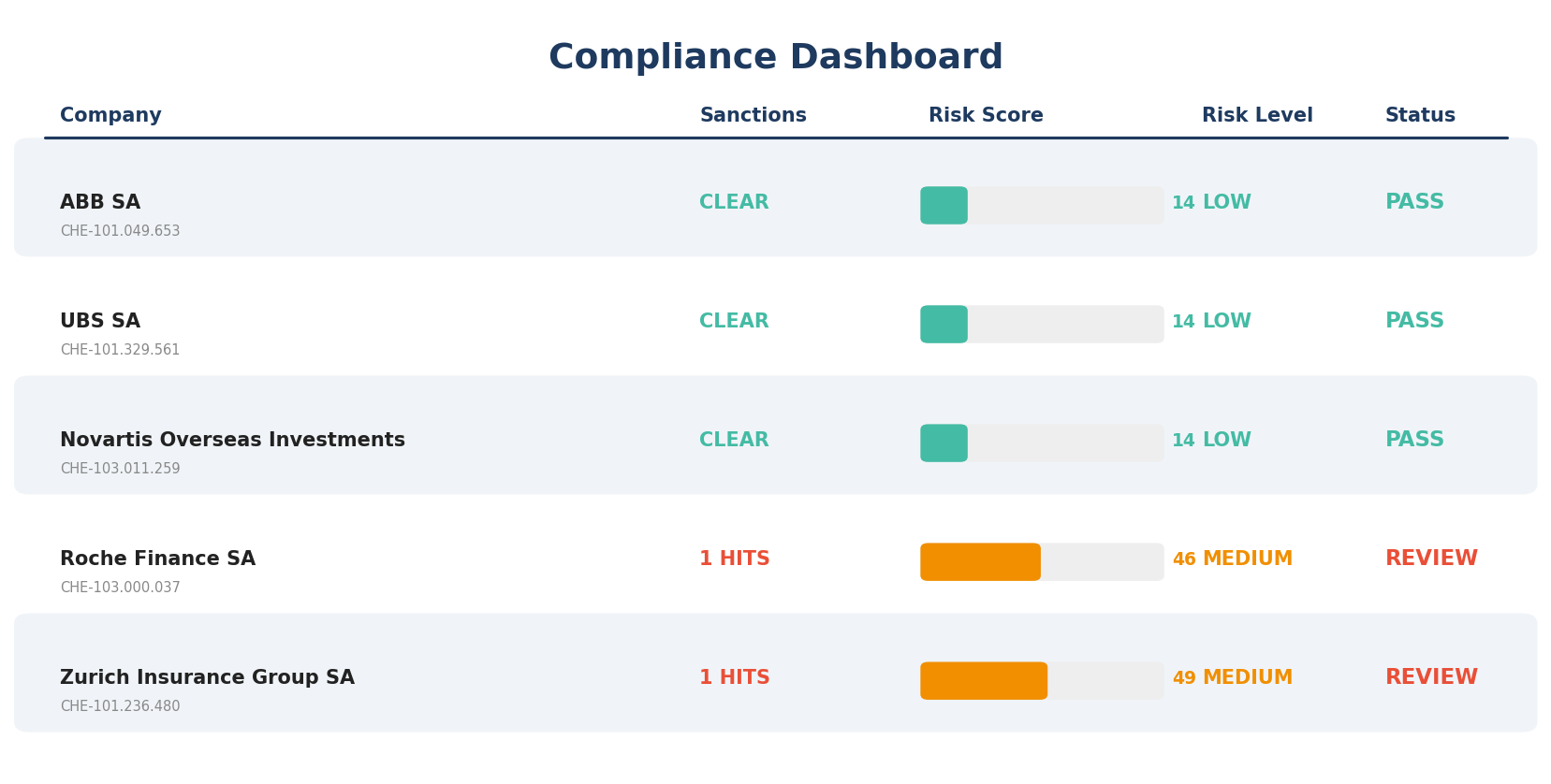Viewport: 1551px width, 784px height.
Task: Click company ID CHE-101.049.653
Action: [x=120, y=231]
